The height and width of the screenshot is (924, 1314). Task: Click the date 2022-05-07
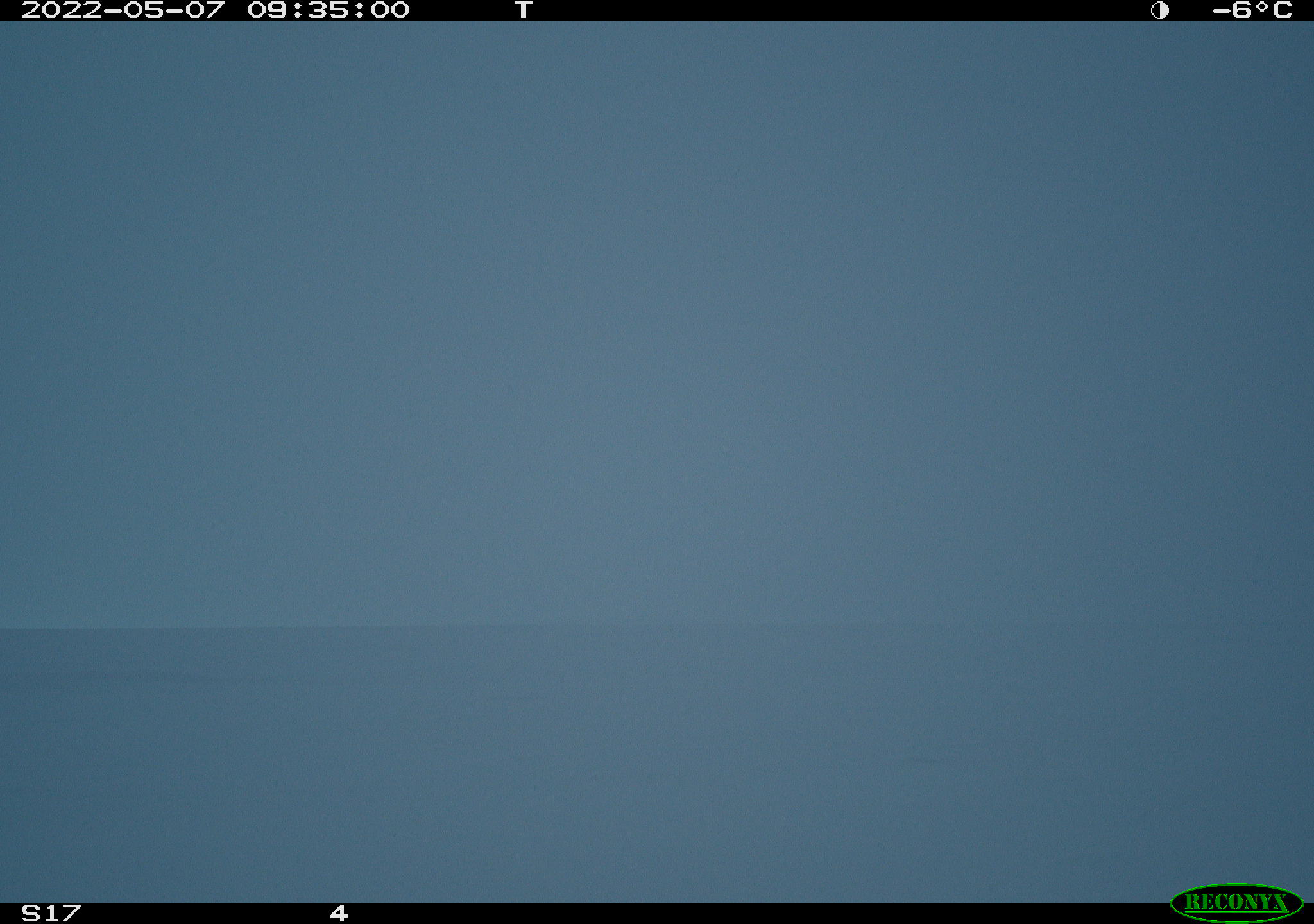pos(123,10)
